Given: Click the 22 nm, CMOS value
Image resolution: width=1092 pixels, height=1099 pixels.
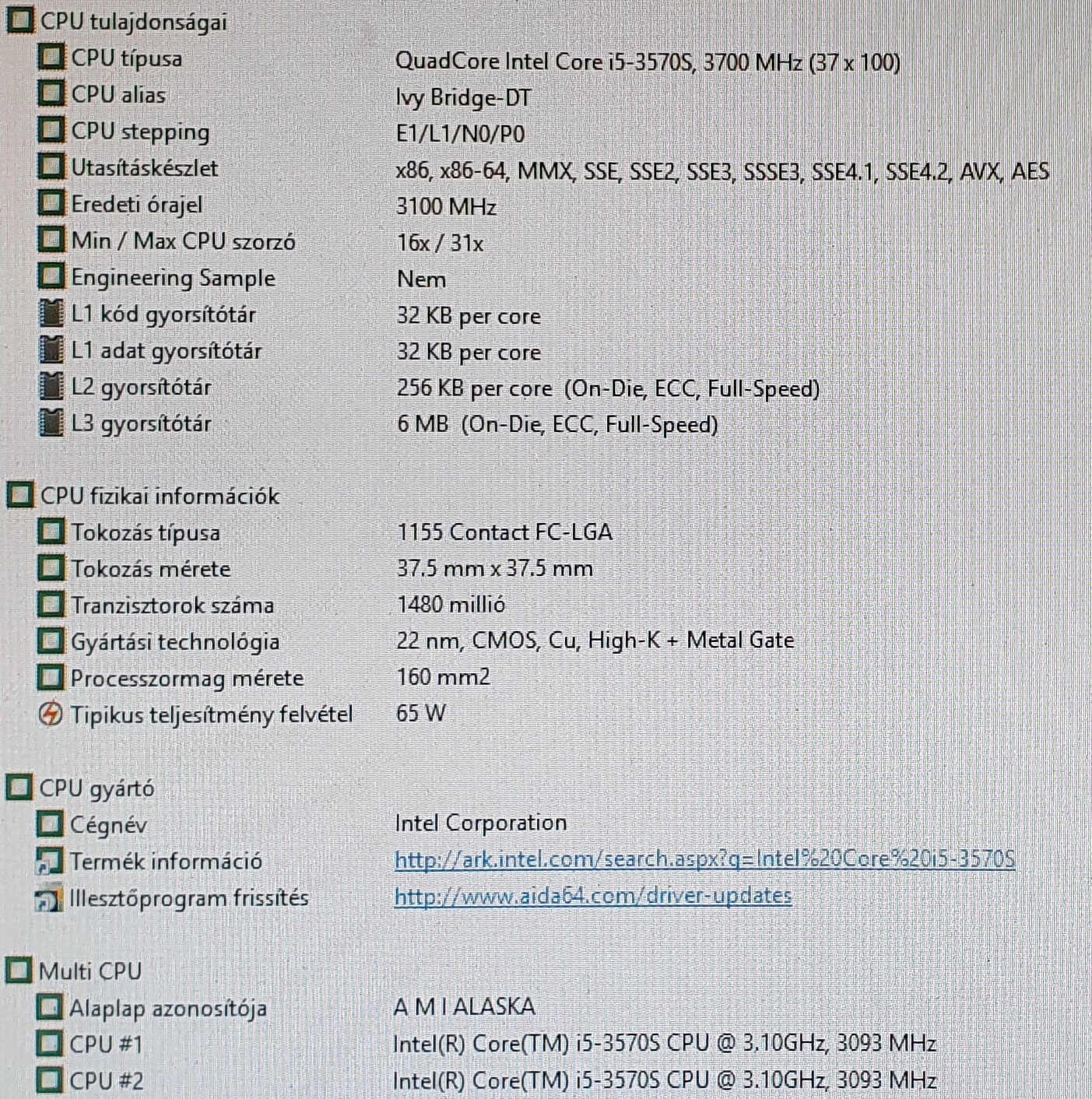Looking at the screenshot, I should pos(595,641).
